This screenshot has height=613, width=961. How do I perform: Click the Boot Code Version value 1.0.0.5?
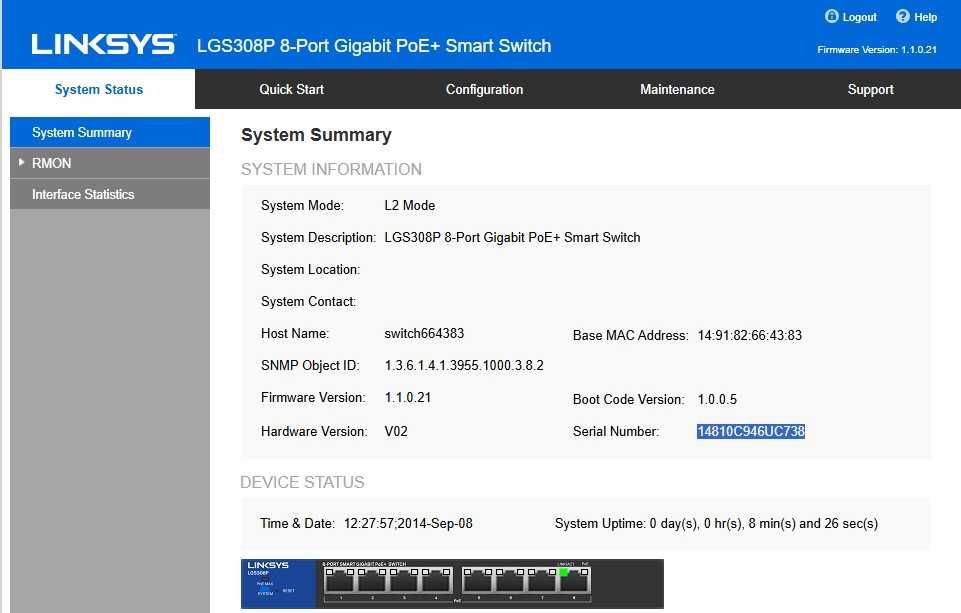pos(717,400)
